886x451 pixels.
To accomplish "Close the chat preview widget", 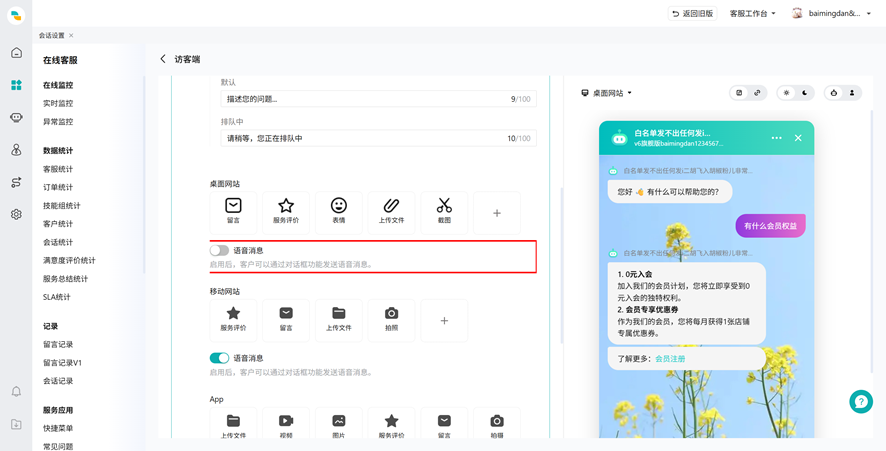I will click(x=798, y=138).
